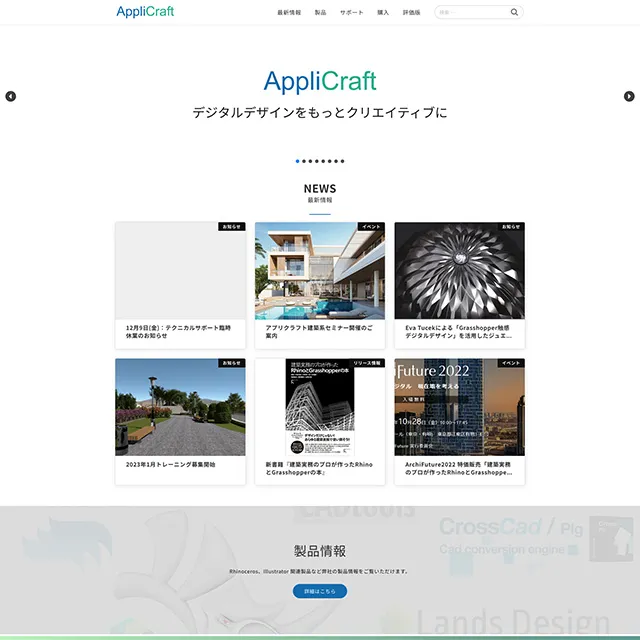The image size is (640, 640).
Task: Open the park pathway training thumbnail
Action: tap(180, 407)
